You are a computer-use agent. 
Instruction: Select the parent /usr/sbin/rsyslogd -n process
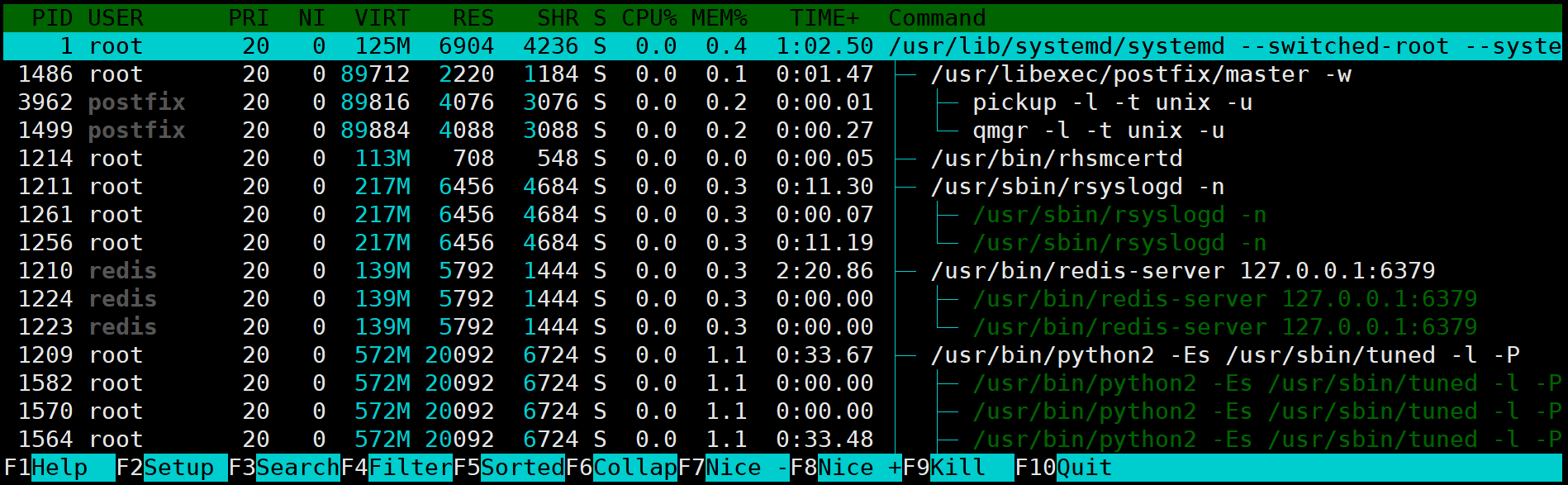click(x=782, y=187)
